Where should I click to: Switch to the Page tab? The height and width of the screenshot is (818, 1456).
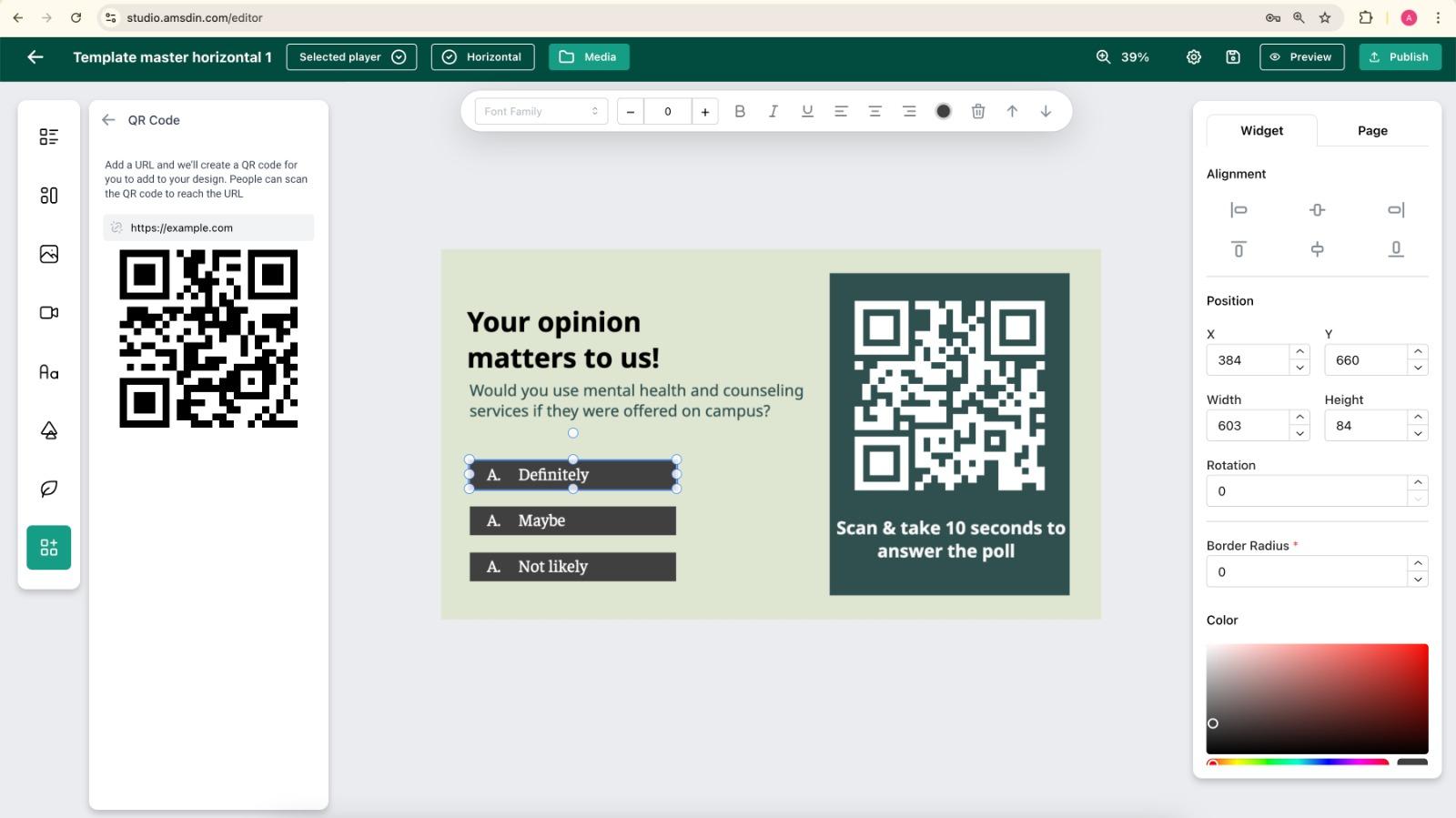1372,130
